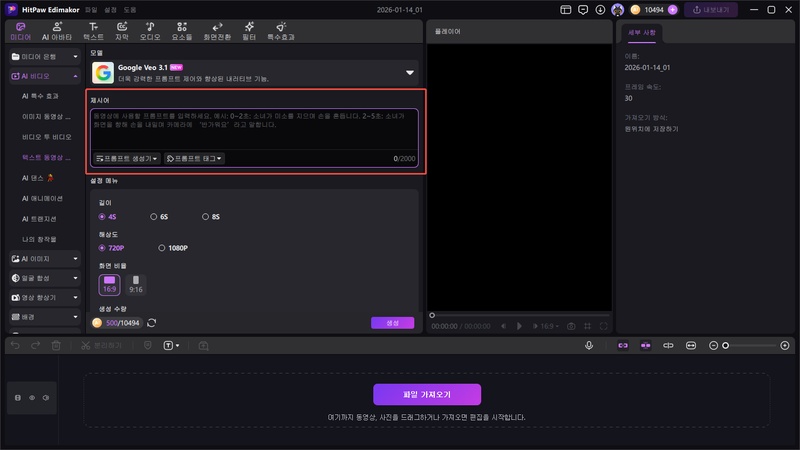Screen dimensions: 800x450
Task: Choose the 9:16 aspect ratio
Action: (136, 285)
